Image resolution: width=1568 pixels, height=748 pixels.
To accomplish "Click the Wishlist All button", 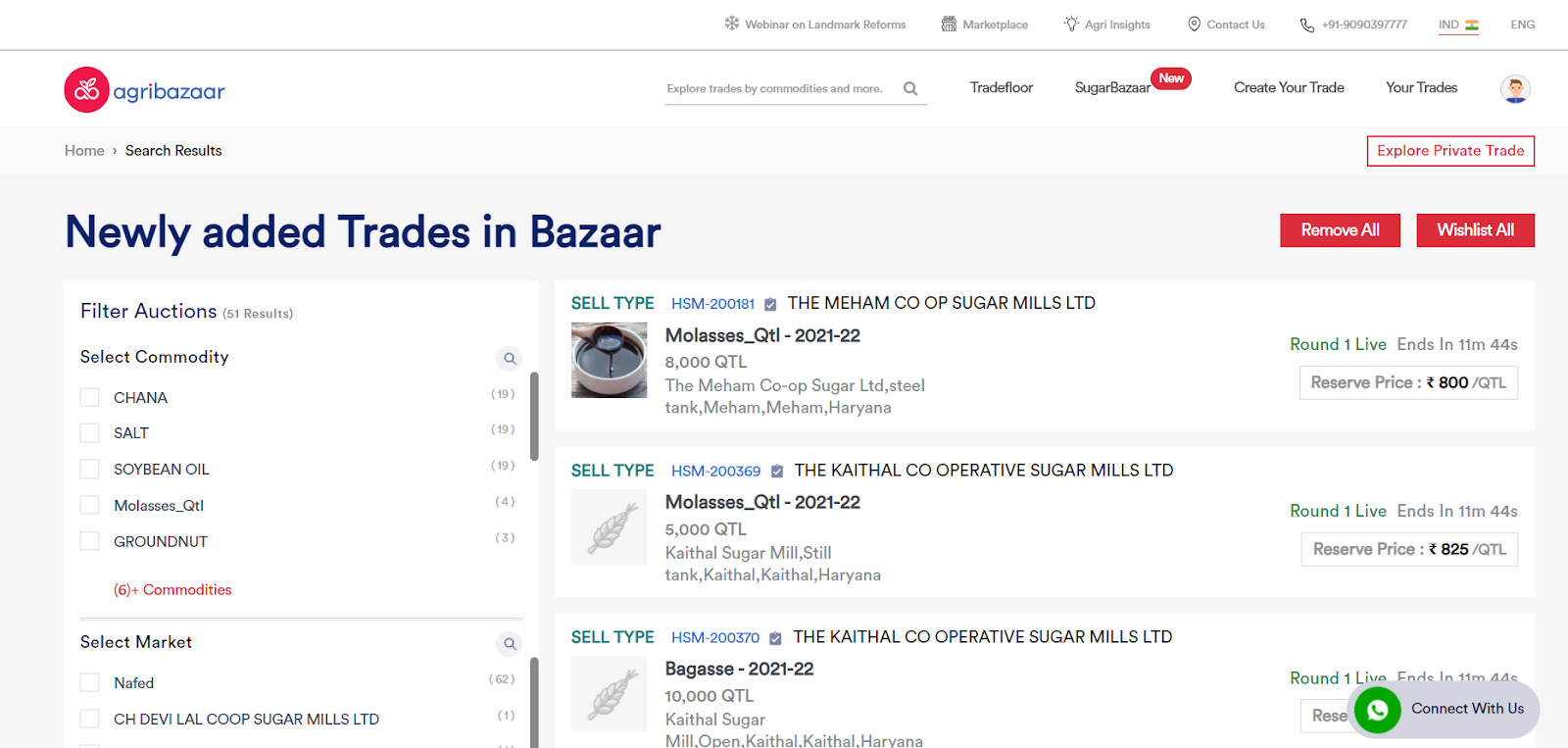I will (1475, 230).
